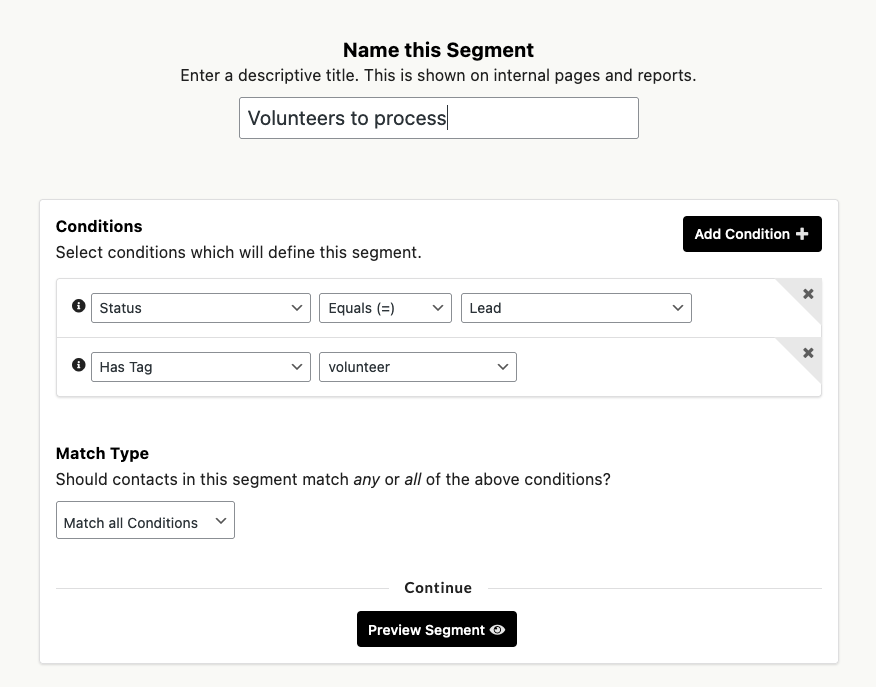The image size is (876, 687).
Task: Open the Equals (=) operator dropdown
Action: pos(385,308)
